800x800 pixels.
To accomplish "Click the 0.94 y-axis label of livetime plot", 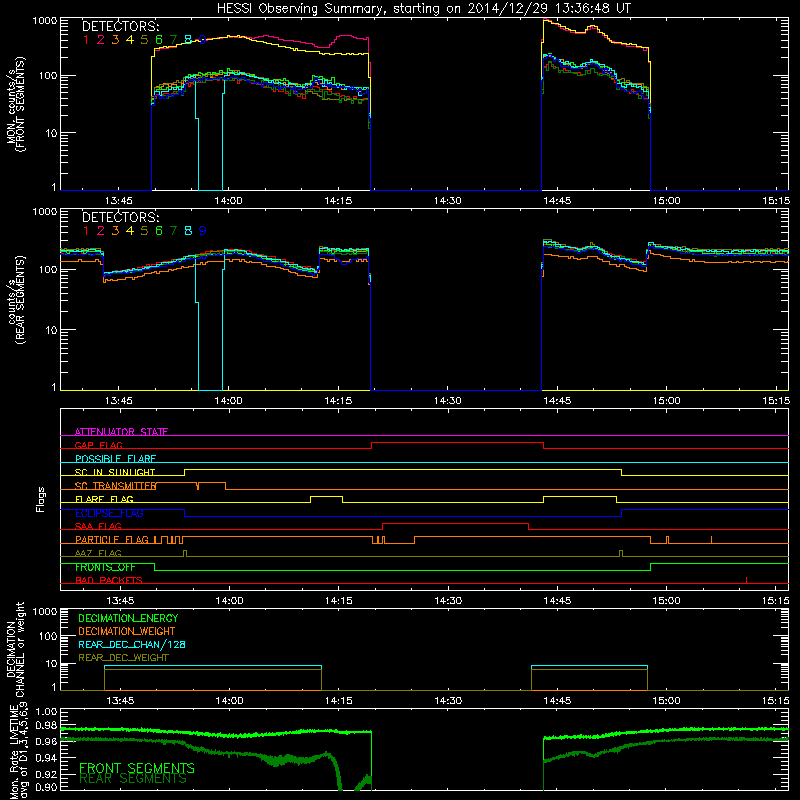I will (x=47, y=758).
